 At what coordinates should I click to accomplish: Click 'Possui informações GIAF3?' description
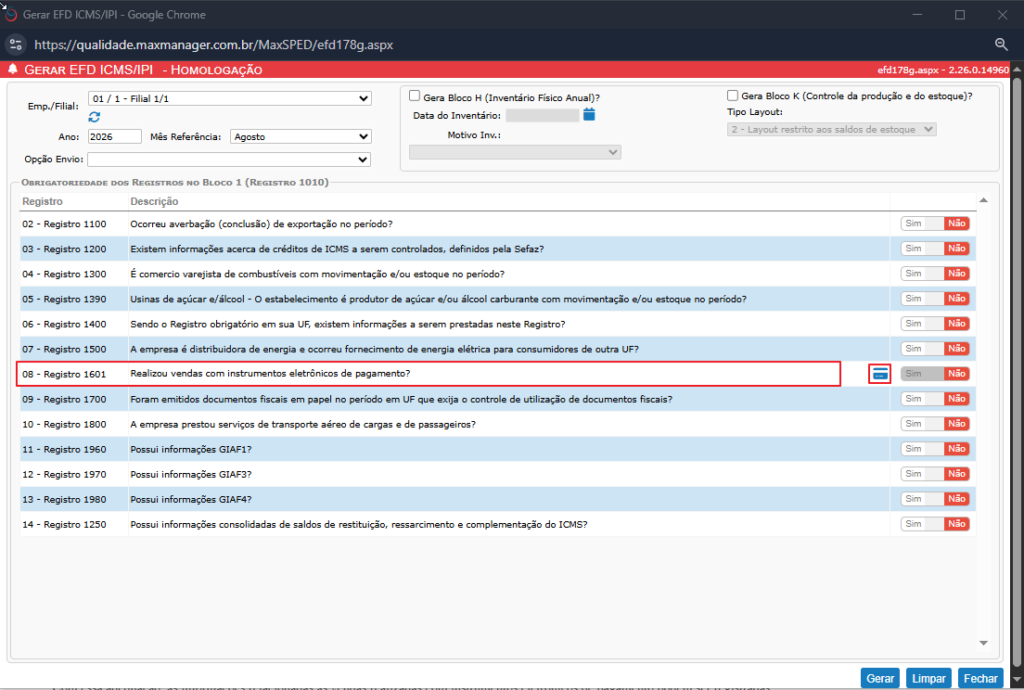pos(191,474)
